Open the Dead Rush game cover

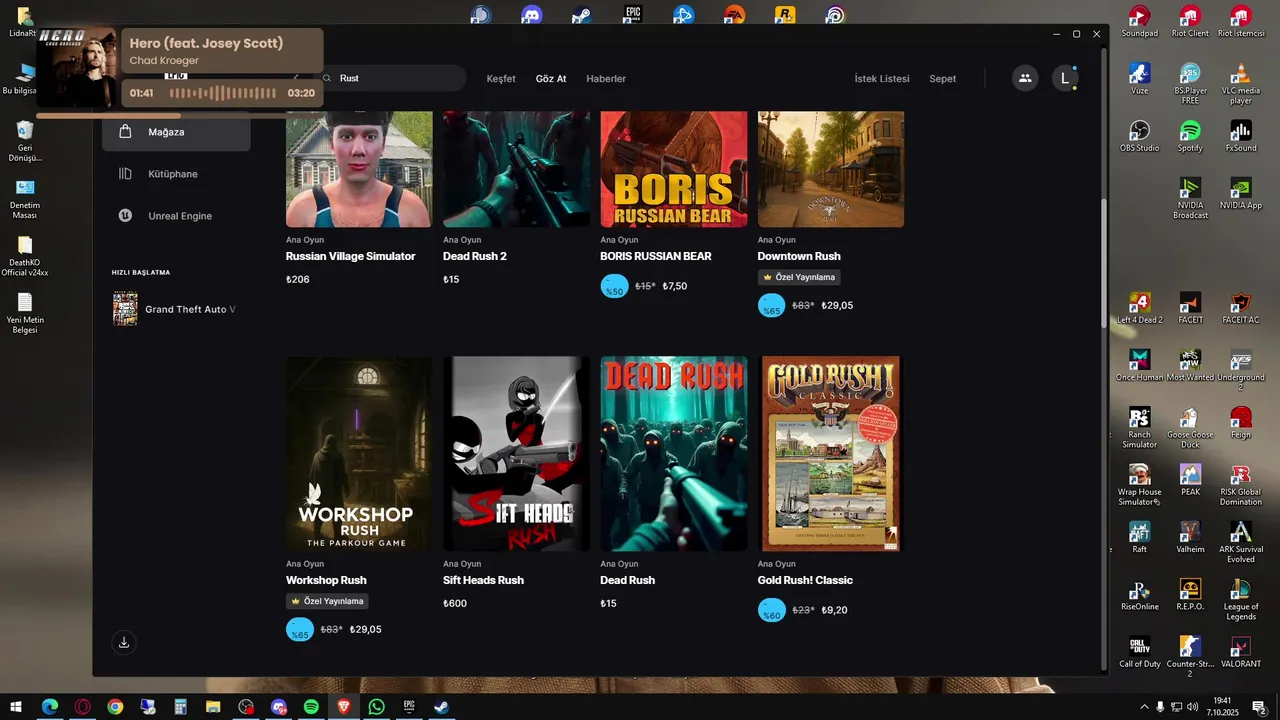(x=674, y=454)
